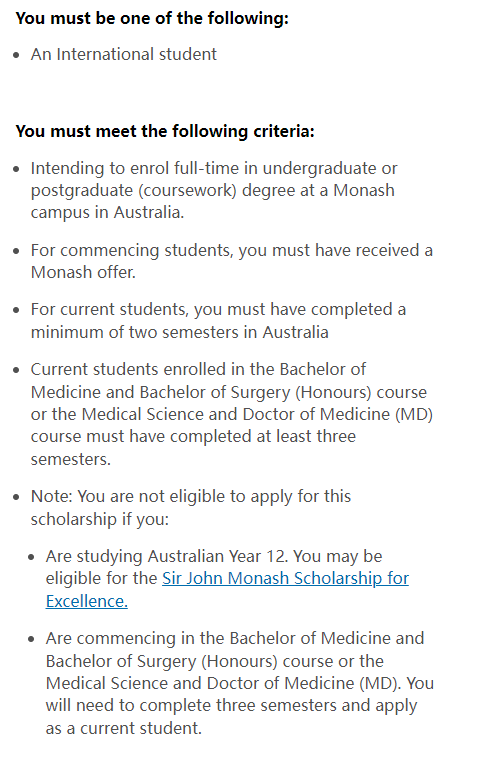
Task: Click the bullet marker beside "Intending to enrol full-time"
Action: (17, 169)
